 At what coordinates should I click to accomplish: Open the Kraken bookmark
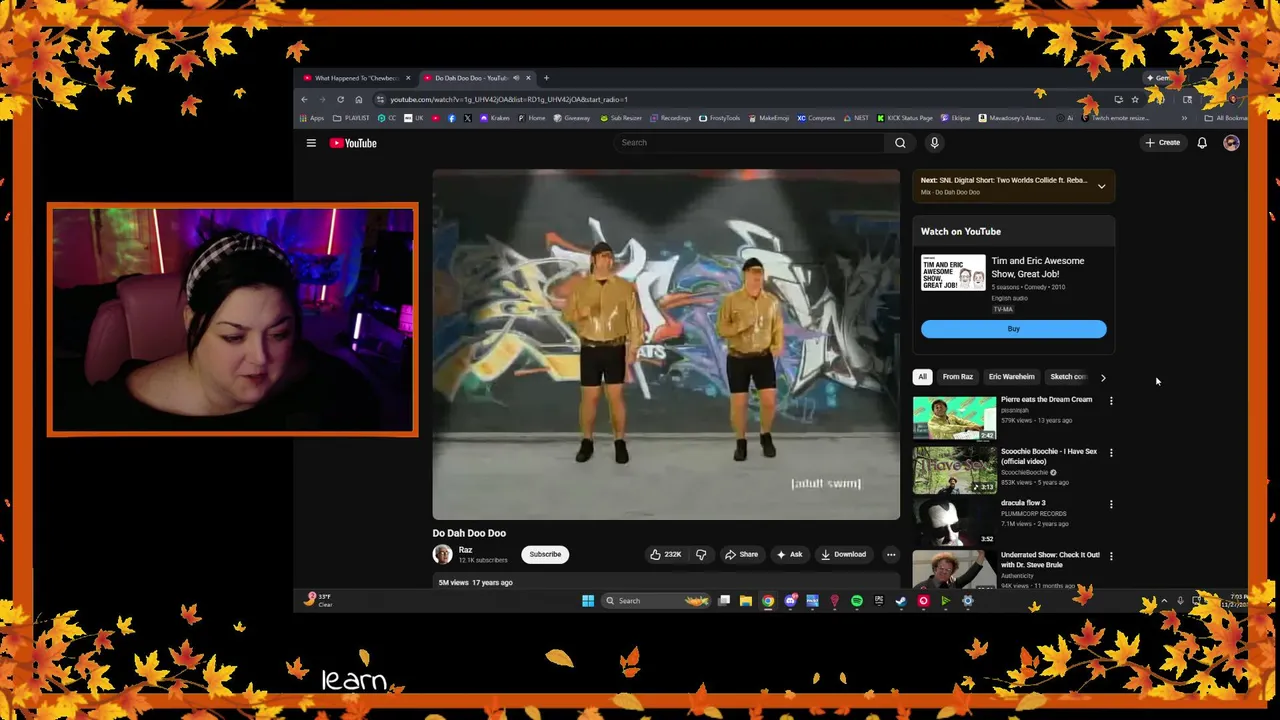point(494,118)
